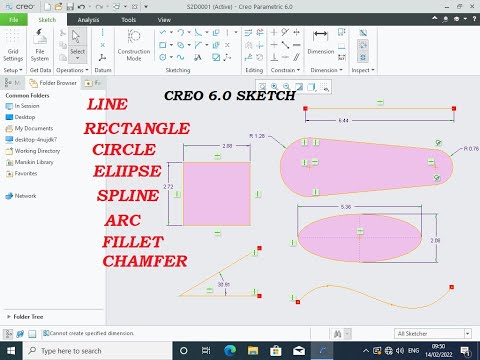This screenshot has height=360, width=480.
Task: Expand the Inspect group dropdown
Action: pos(363,70)
